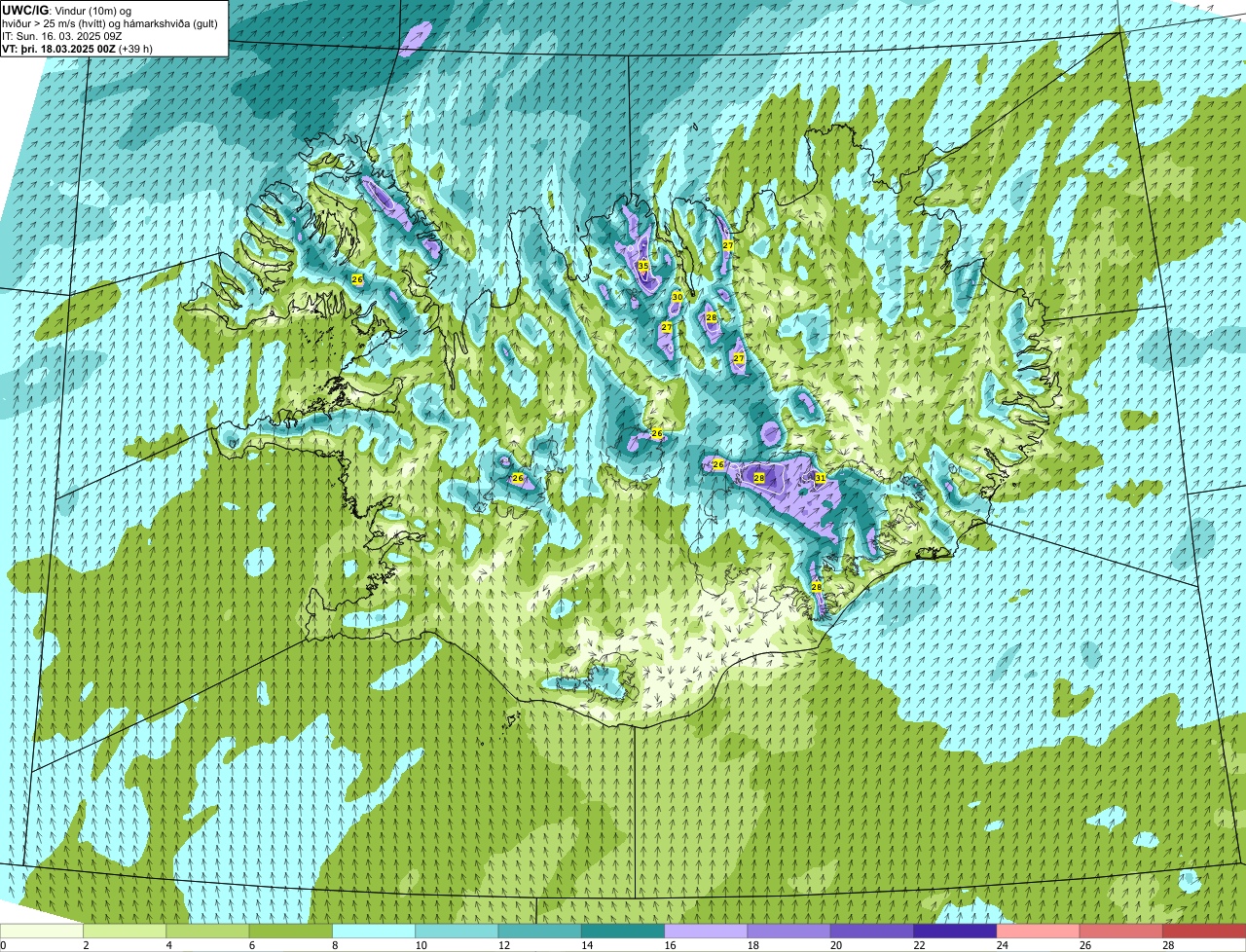The image size is (1246, 952).
Task: Select the 0–2 m/s pale yellow legend swatch
Action: click(42, 932)
